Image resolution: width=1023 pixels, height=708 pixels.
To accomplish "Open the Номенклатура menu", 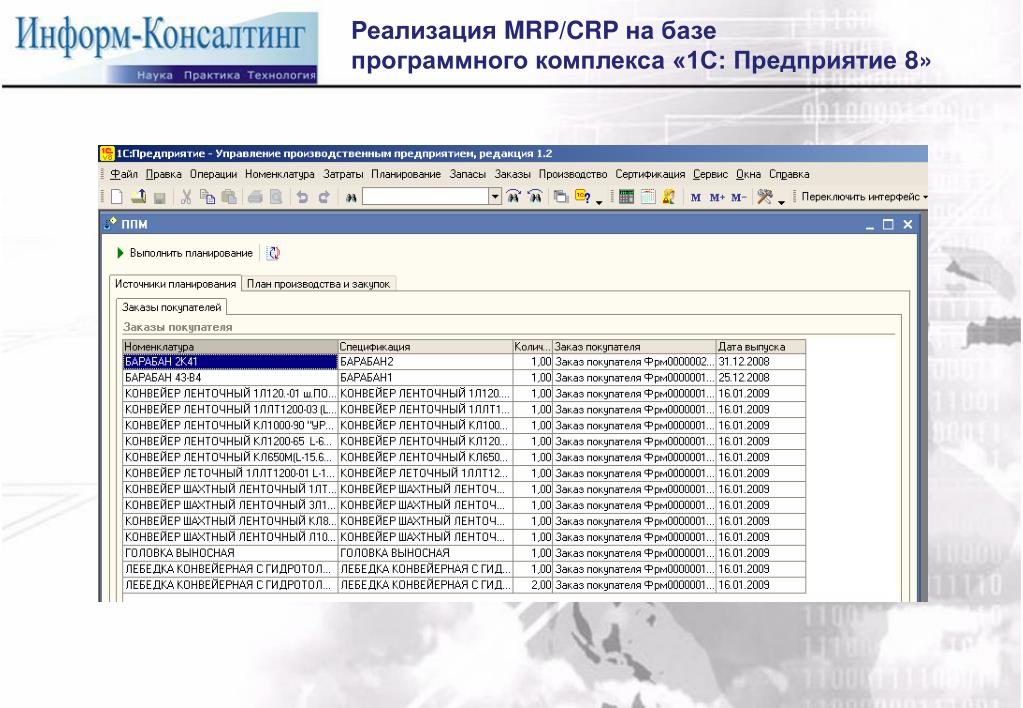I will [x=280, y=174].
